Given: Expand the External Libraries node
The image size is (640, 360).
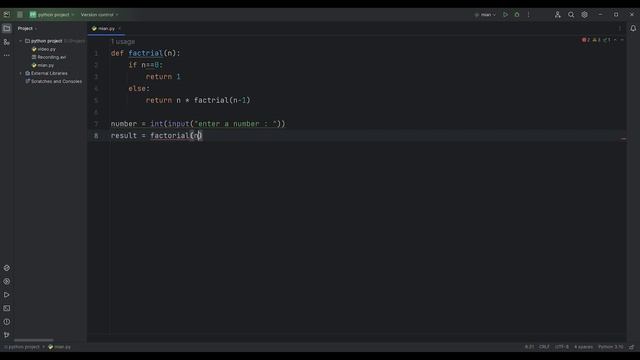Looking at the screenshot, I should (x=20, y=73).
